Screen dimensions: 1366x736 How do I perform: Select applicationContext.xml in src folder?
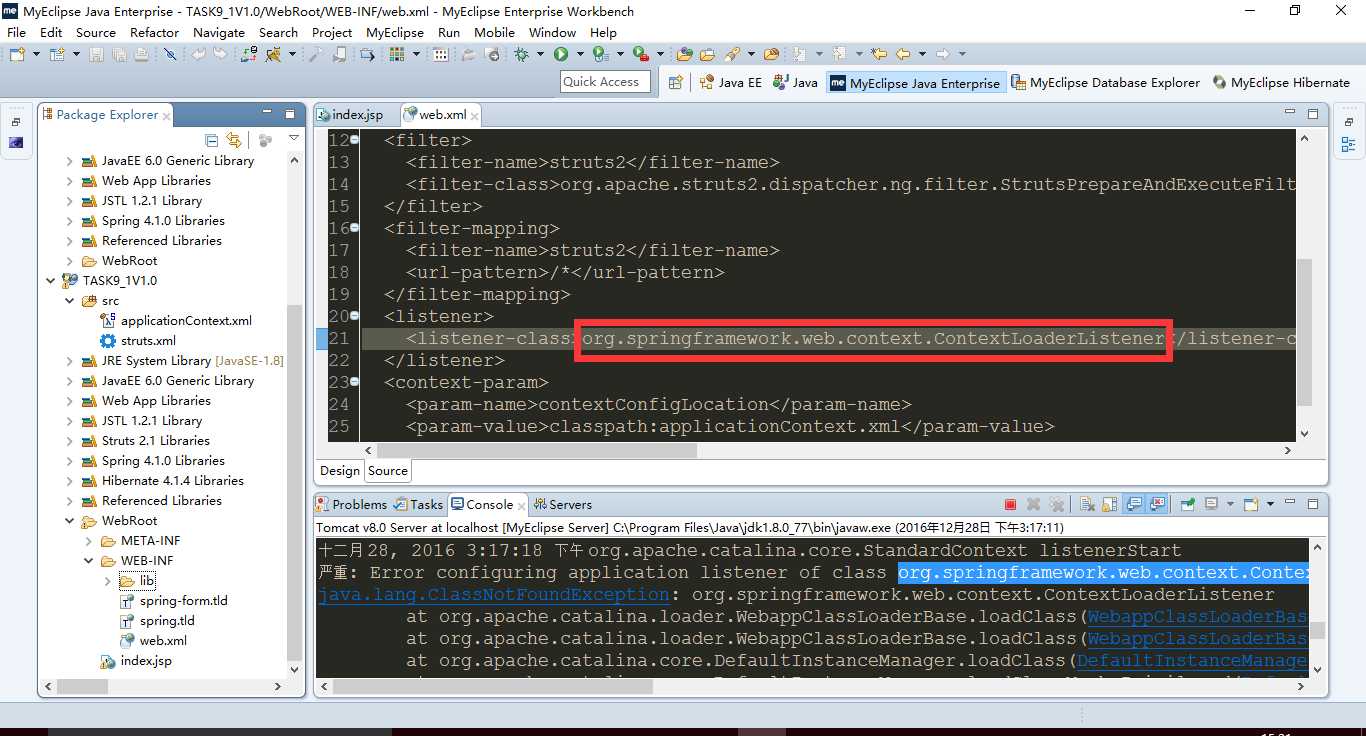click(176, 321)
